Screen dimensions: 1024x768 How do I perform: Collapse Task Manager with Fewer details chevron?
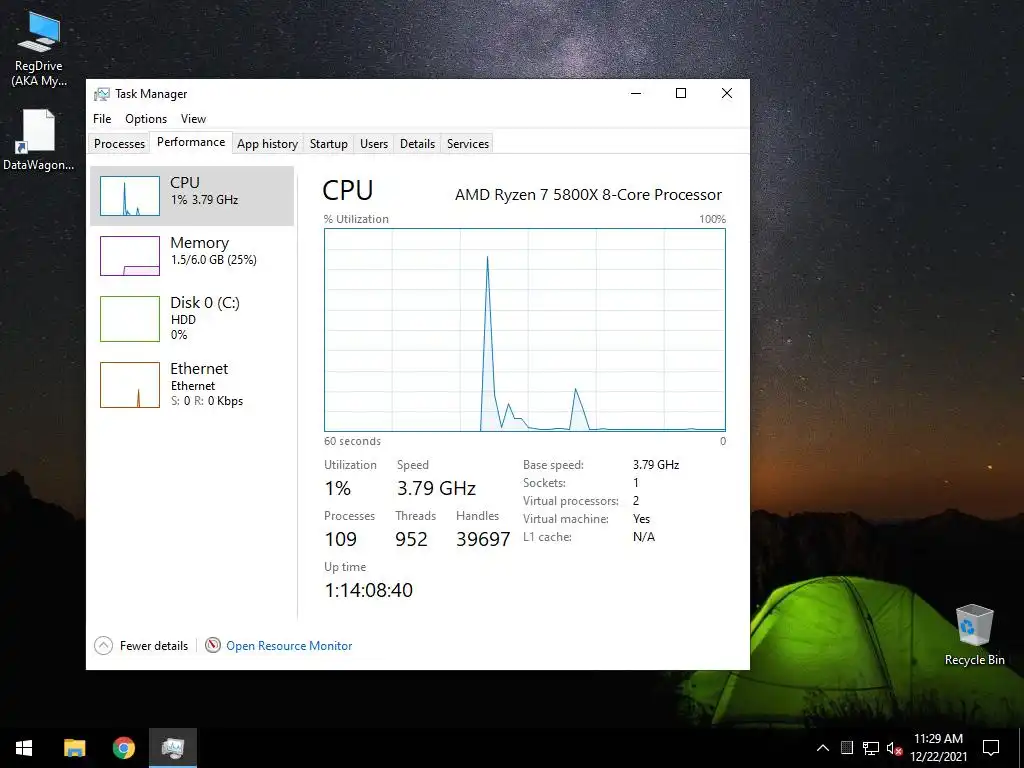pos(103,646)
